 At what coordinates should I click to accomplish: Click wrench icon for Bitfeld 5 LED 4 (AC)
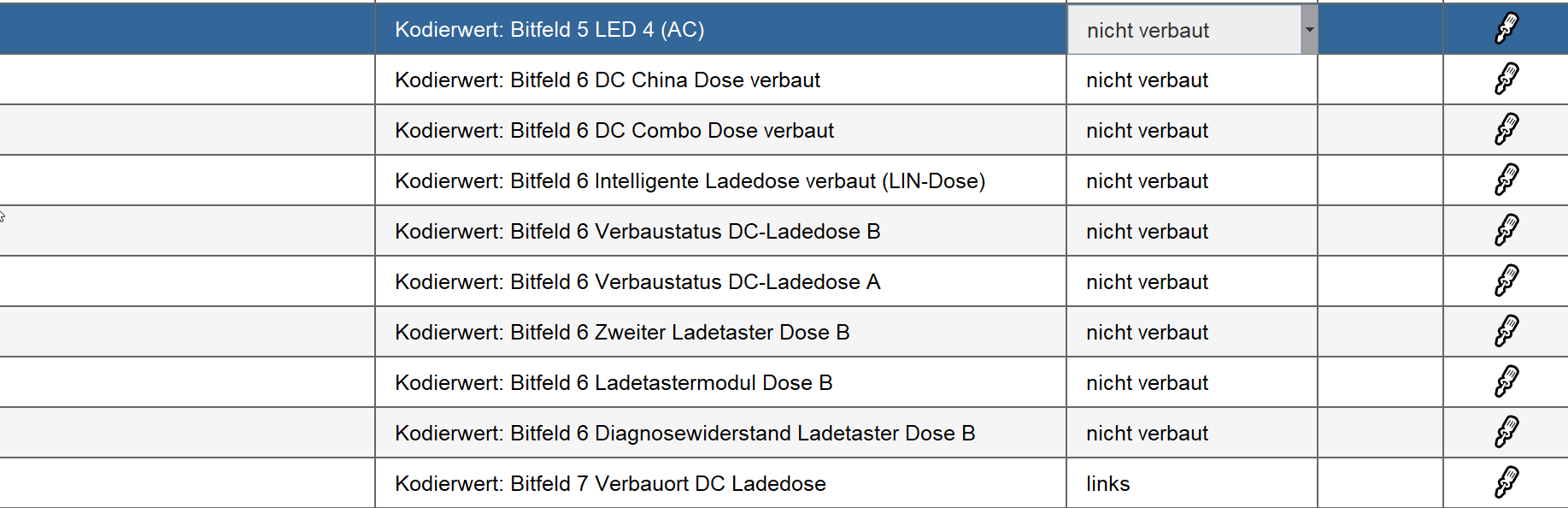(1506, 28)
